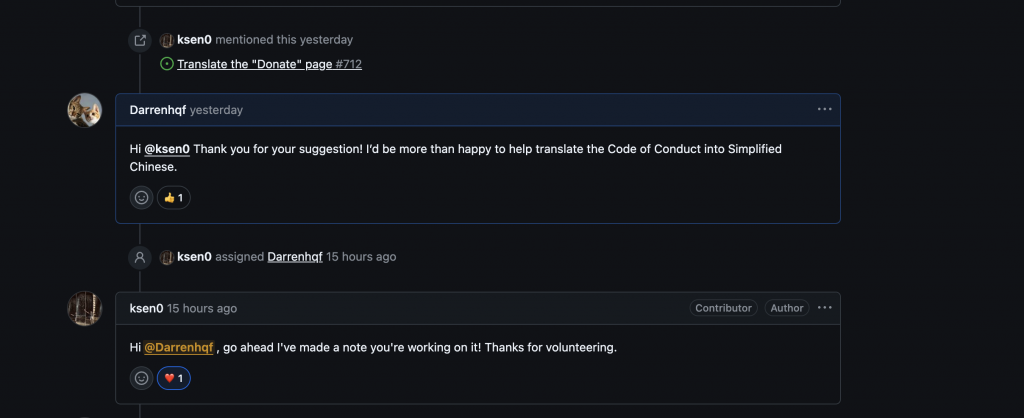
Task: Click ksen0's small avatar in assigned event
Action: tap(167, 257)
